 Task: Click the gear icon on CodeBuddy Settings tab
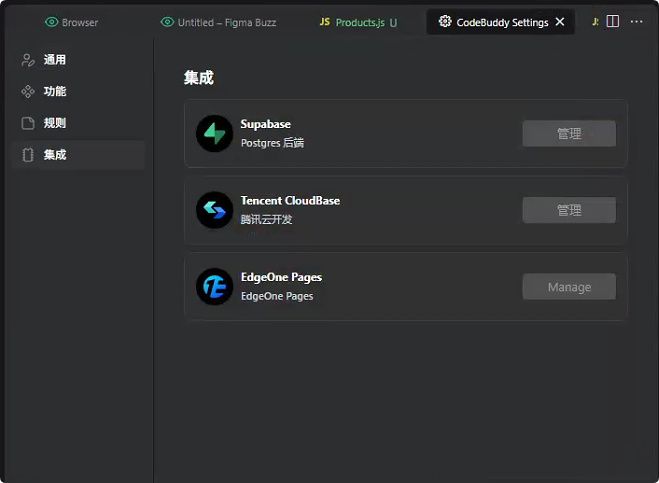coord(445,21)
